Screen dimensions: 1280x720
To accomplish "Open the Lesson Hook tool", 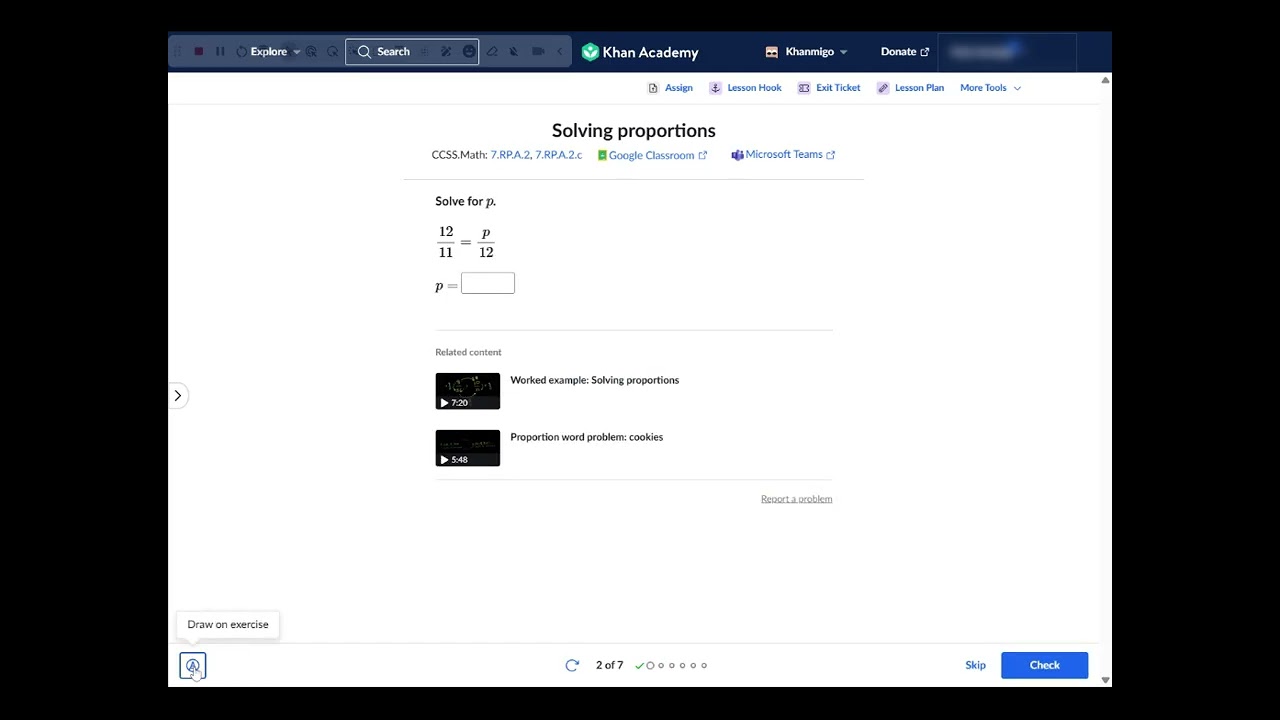I will [x=745, y=88].
